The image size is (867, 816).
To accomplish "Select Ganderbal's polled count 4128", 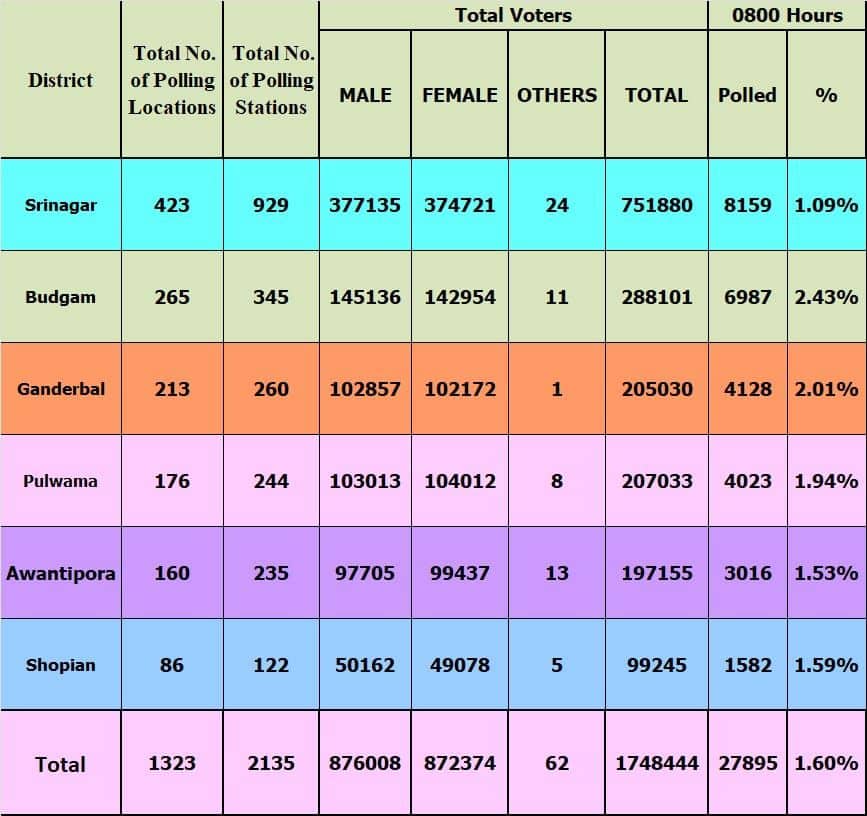I will coord(747,389).
